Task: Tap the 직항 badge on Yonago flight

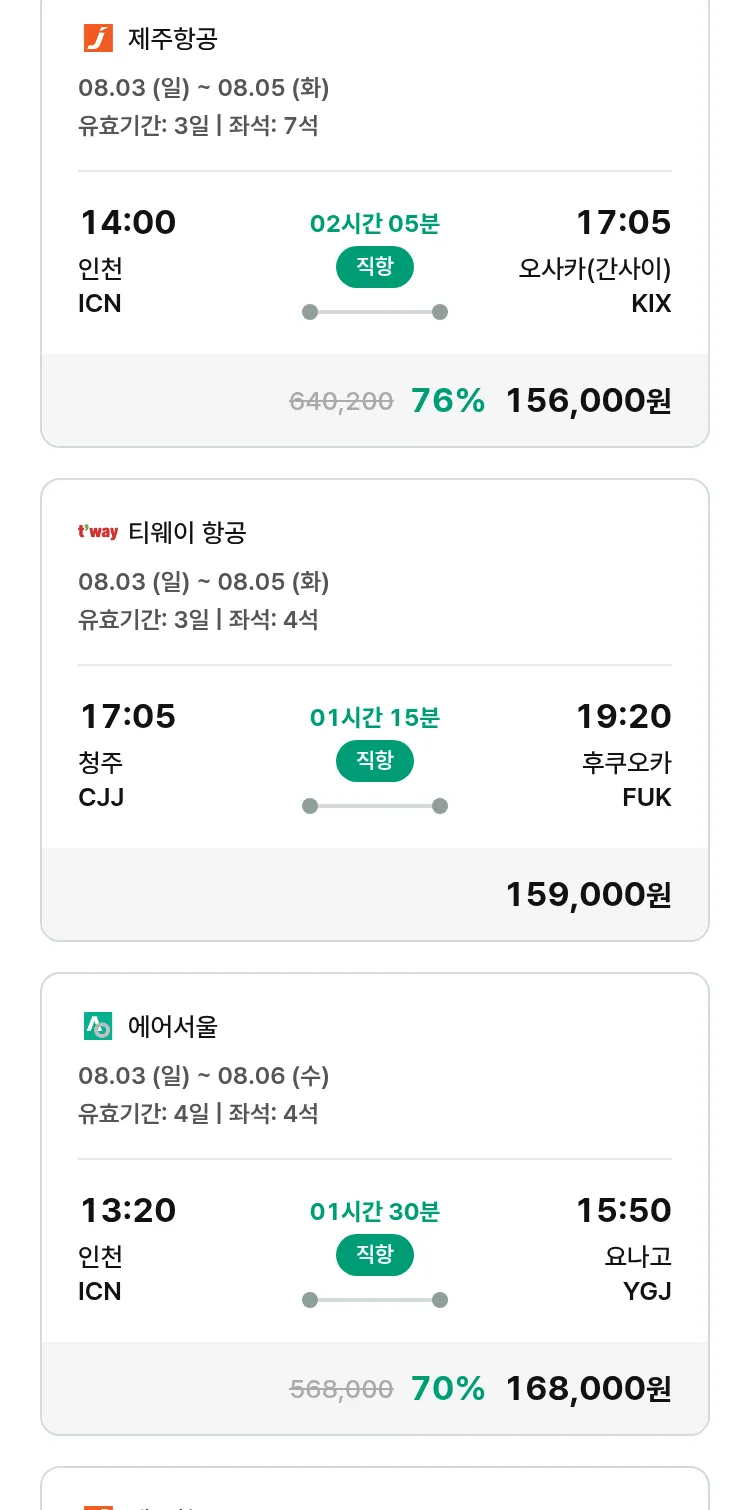Action: pyautogui.click(x=375, y=1255)
